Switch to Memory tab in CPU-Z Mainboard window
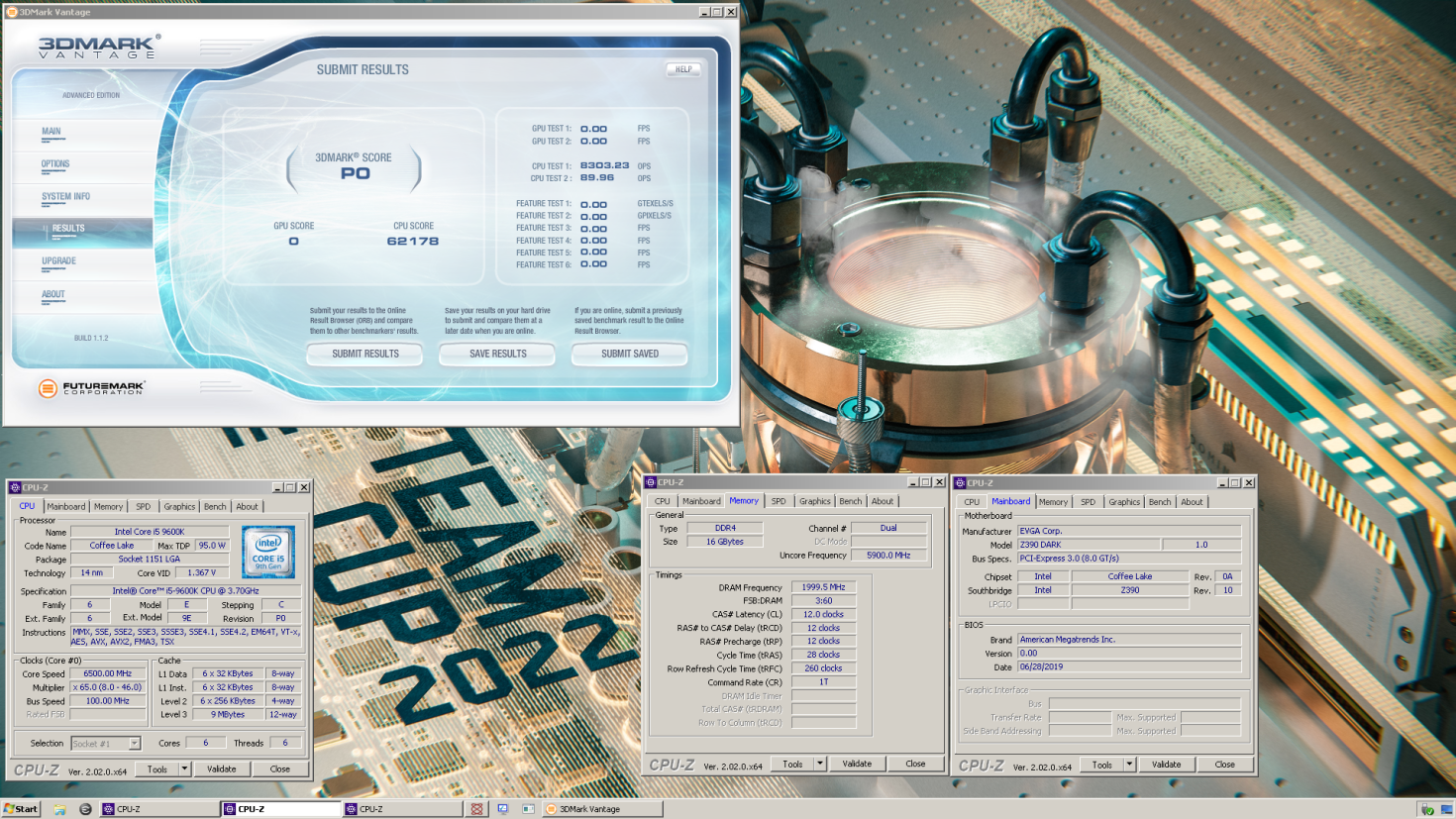Viewport: 1456px width, 819px height. point(1054,502)
